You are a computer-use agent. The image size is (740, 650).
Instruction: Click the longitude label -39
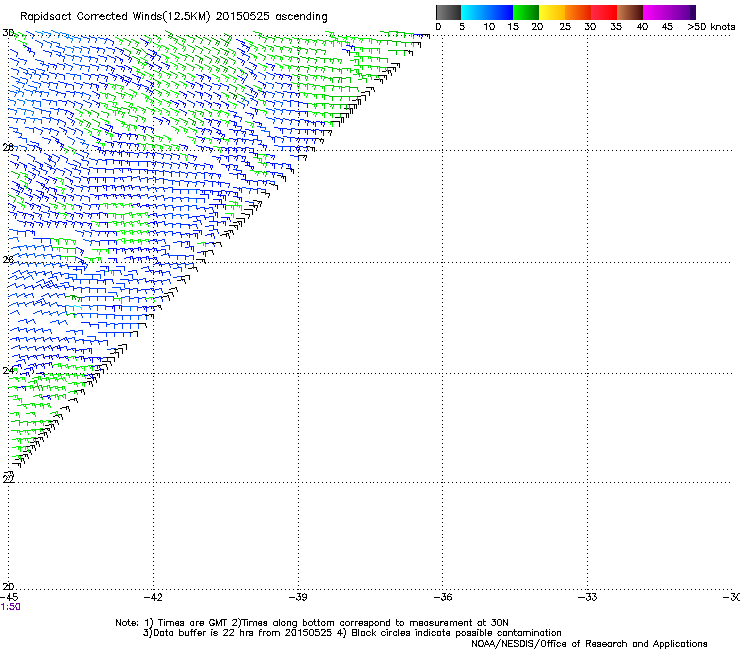tap(298, 597)
